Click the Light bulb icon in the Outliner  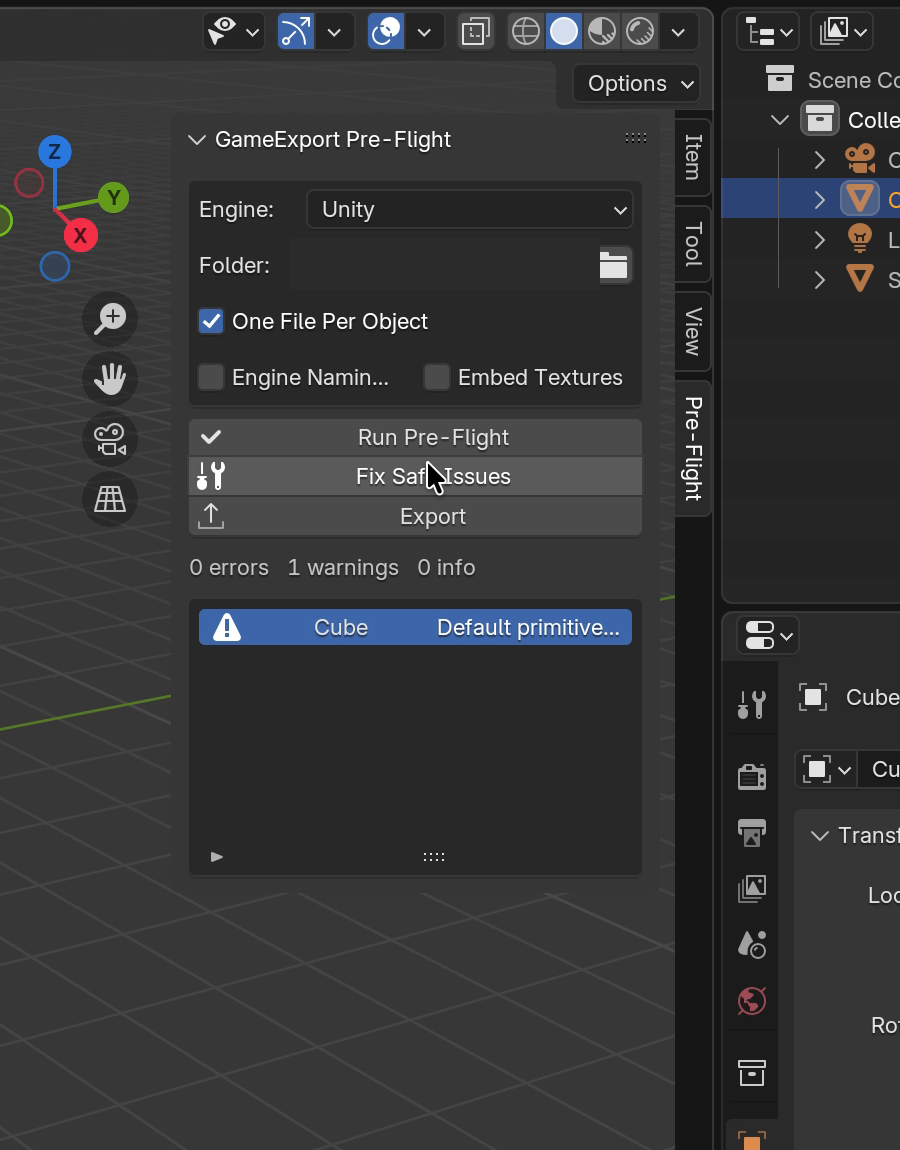point(860,238)
